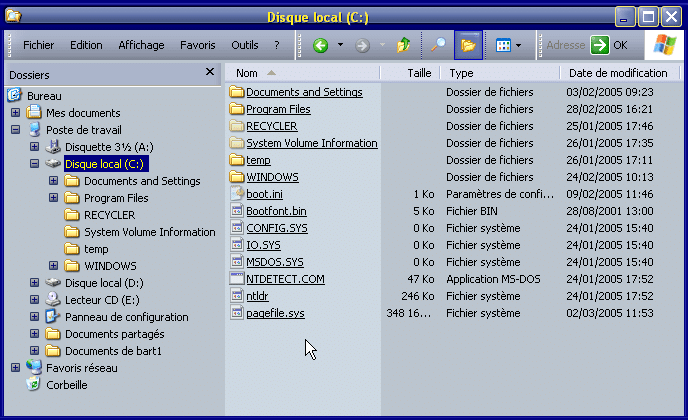The width and height of the screenshot is (688, 420).
Task: Open the Search magnifier tool
Action: pos(438,45)
